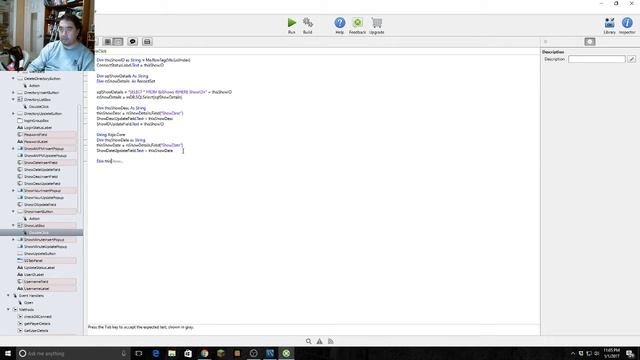Screen dimensions: 640x360
Task: Select ShowDescInsertField in the navigator
Action: (x=41, y=177)
